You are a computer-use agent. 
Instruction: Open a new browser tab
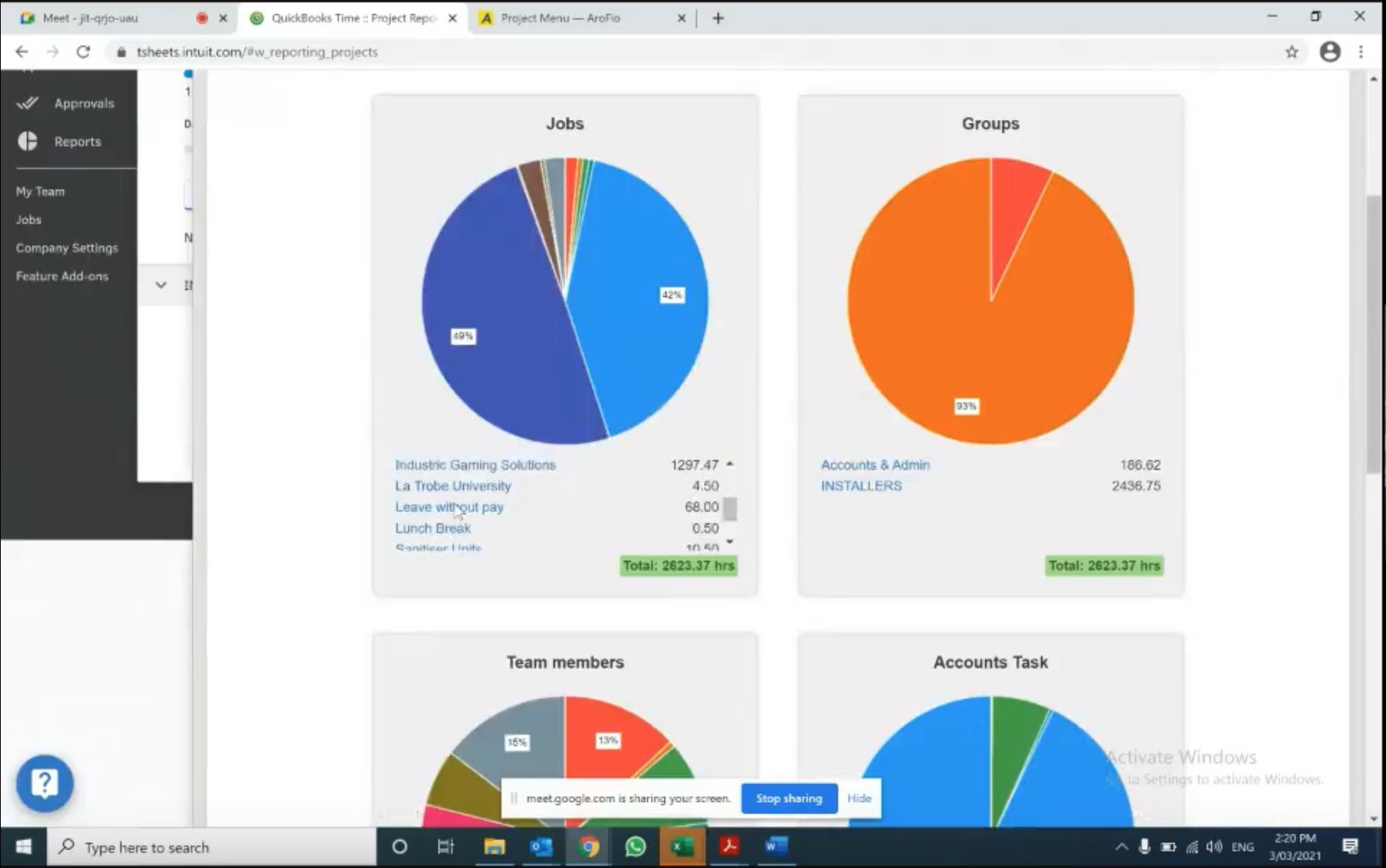point(718,18)
